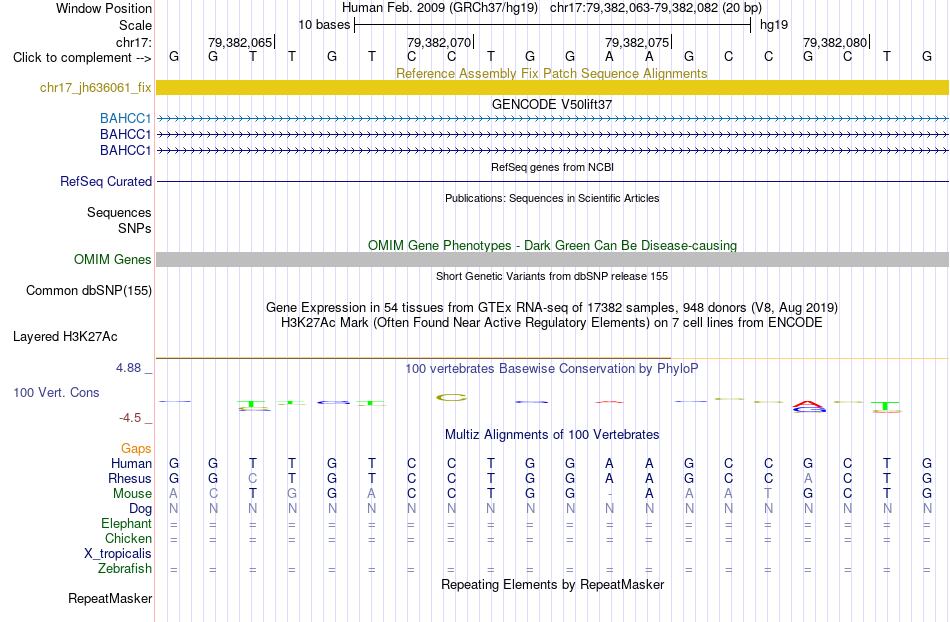The image size is (950, 622).
Task: Click the gray OMIM Genes bar
Action: point(552,259)
